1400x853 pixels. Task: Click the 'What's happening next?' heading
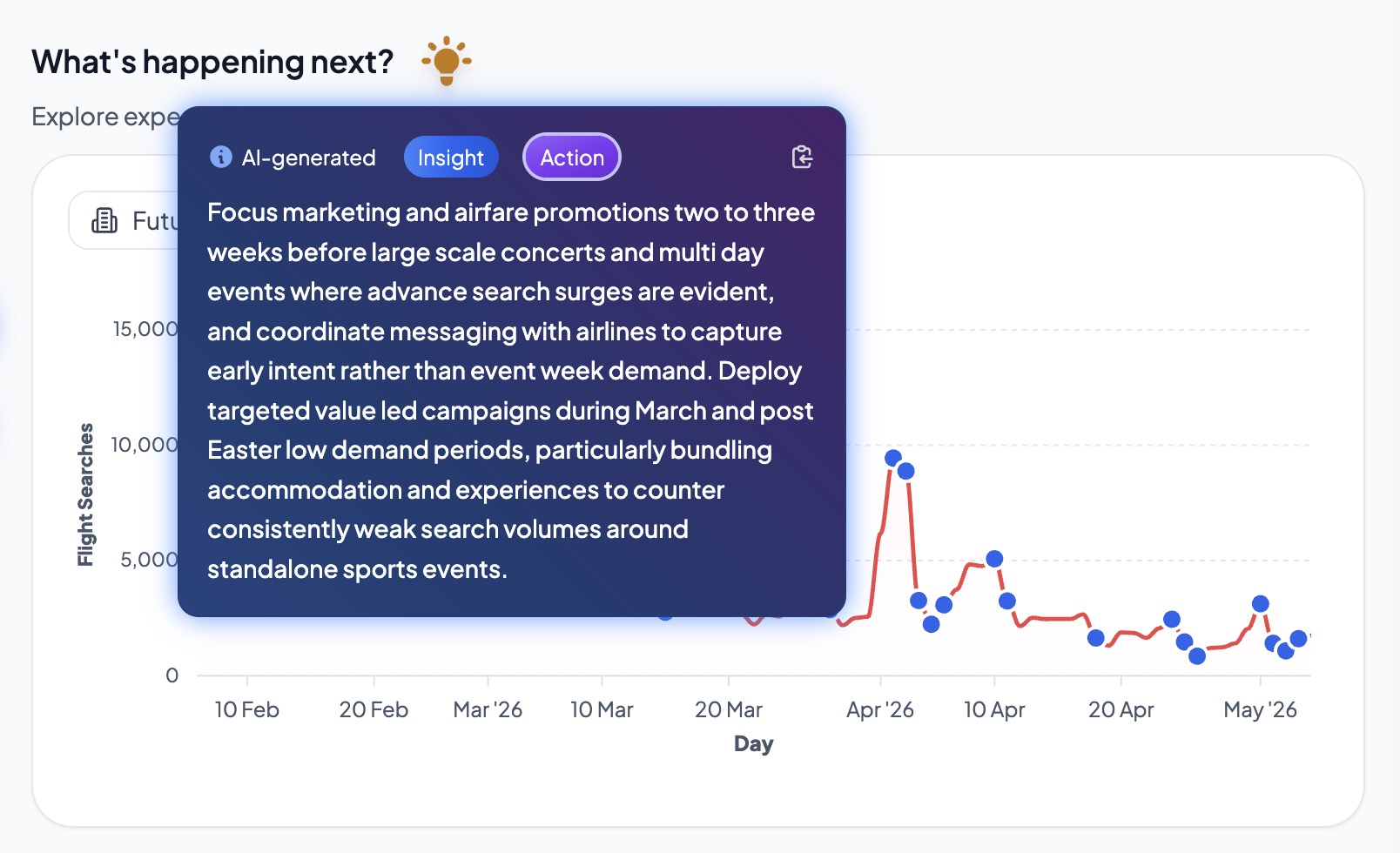point(212,62)
